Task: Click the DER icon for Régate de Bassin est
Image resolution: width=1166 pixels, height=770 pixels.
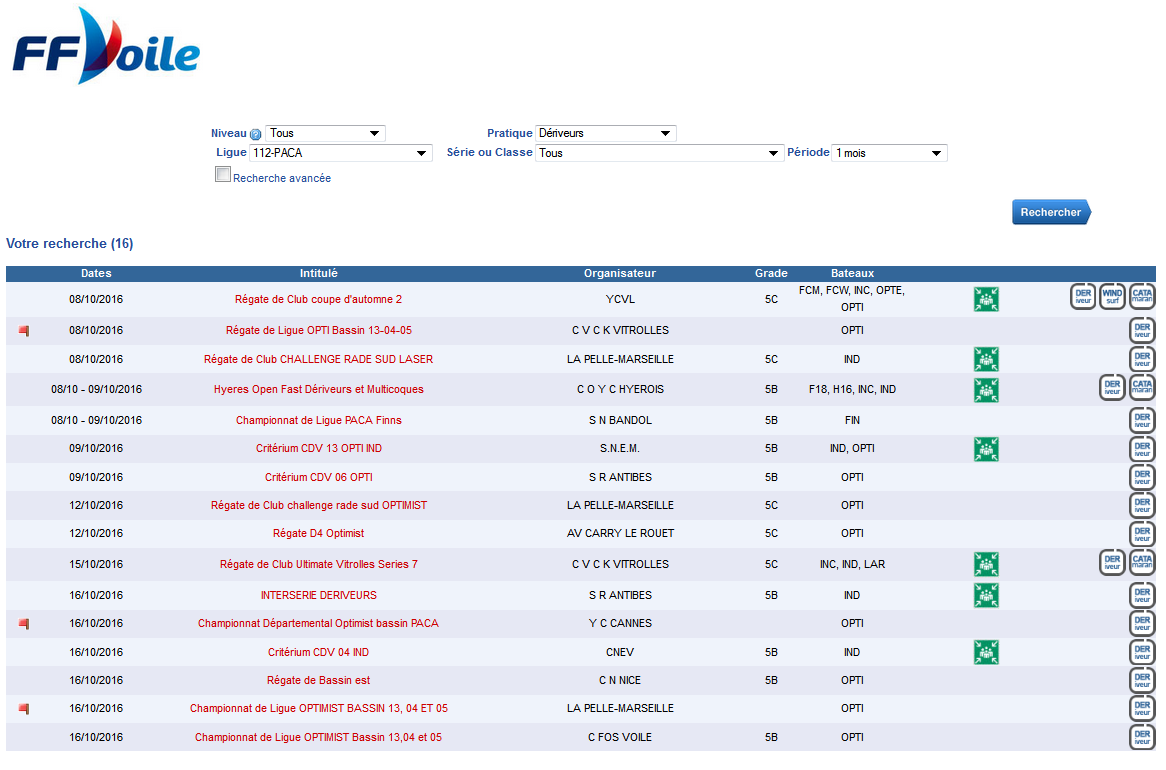Action: [1142, 681]
